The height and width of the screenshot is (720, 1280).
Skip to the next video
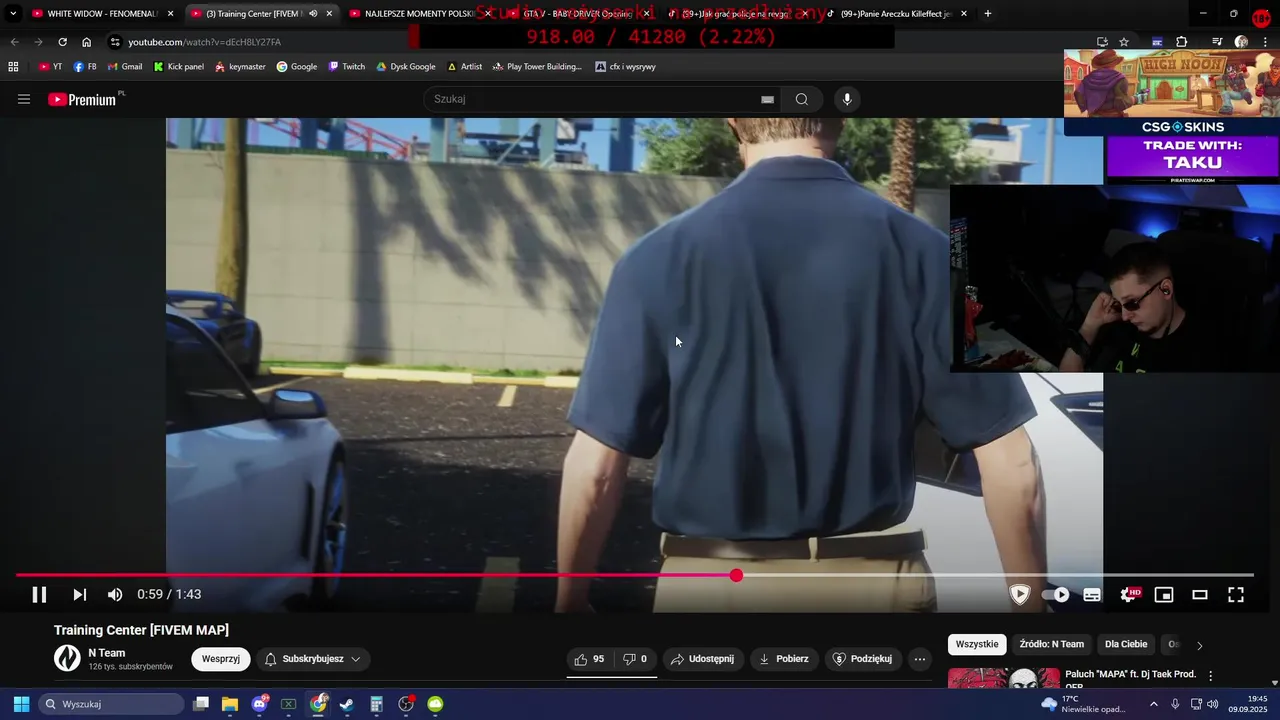[79, 594]
